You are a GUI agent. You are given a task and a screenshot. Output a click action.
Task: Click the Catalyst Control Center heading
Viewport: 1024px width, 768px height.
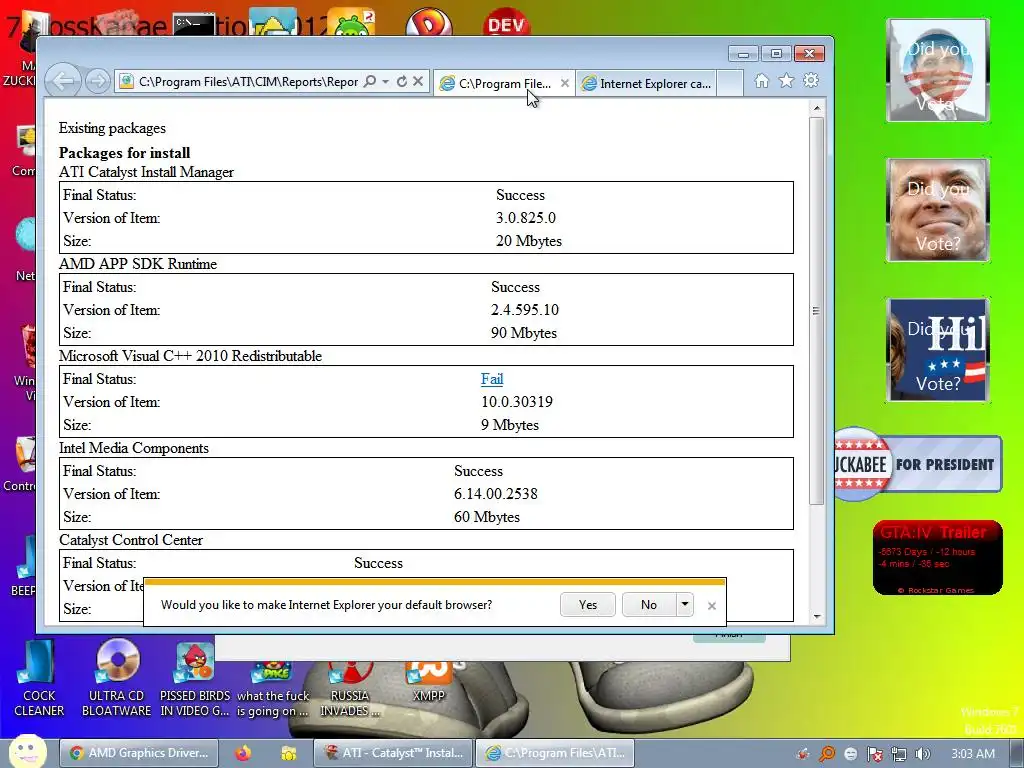coord(131,540)
